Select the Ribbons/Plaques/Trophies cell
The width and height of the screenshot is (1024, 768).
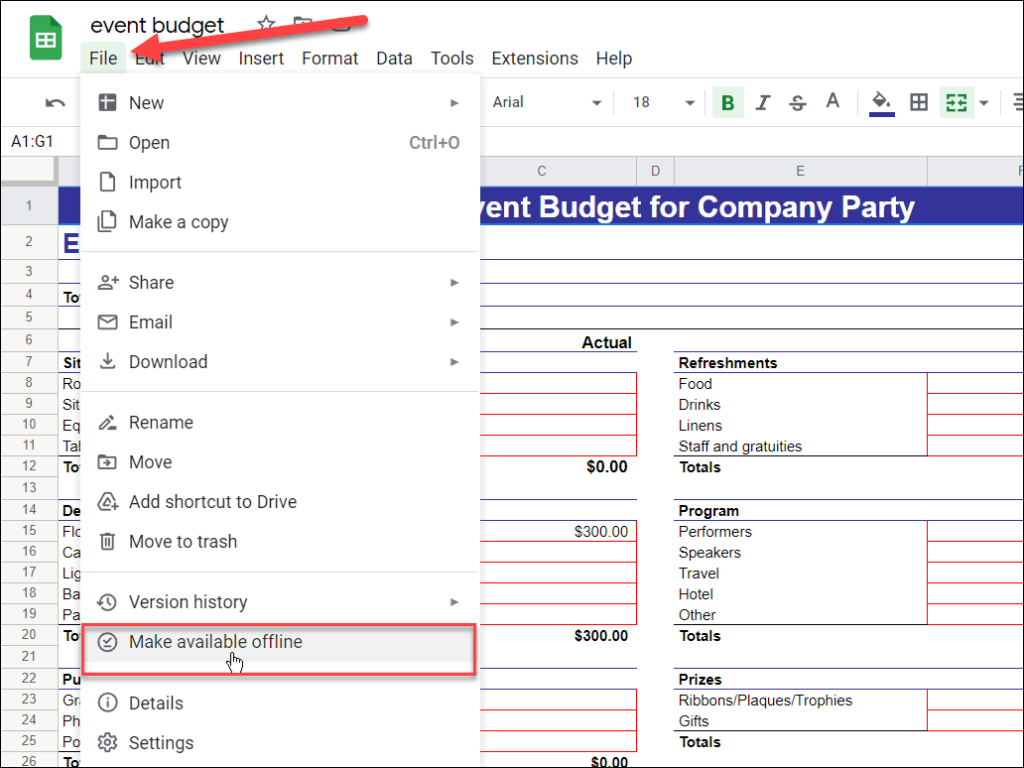(800, 700)
